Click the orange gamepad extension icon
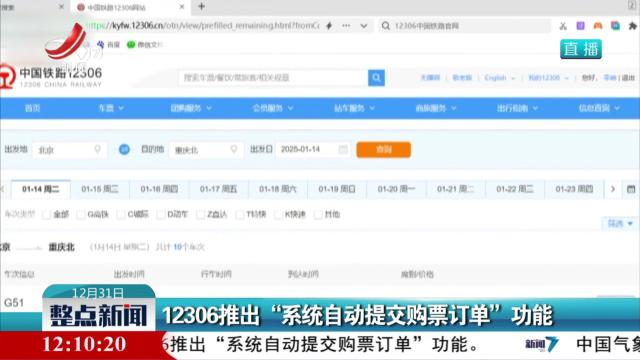 pos(598,26)
